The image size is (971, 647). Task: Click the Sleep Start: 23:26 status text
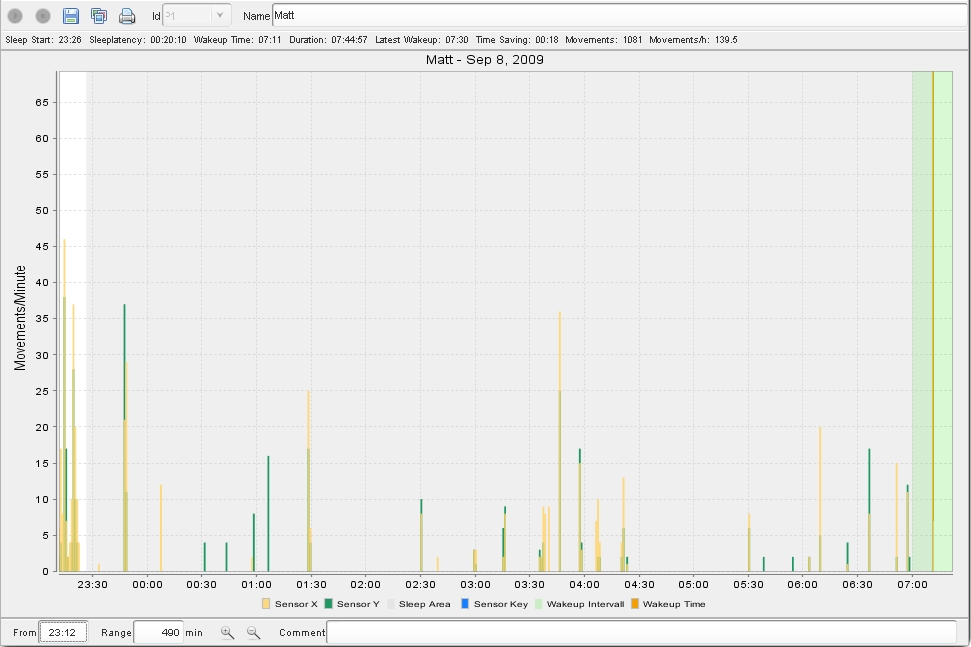pyautogui.click(x=43, y=40)
